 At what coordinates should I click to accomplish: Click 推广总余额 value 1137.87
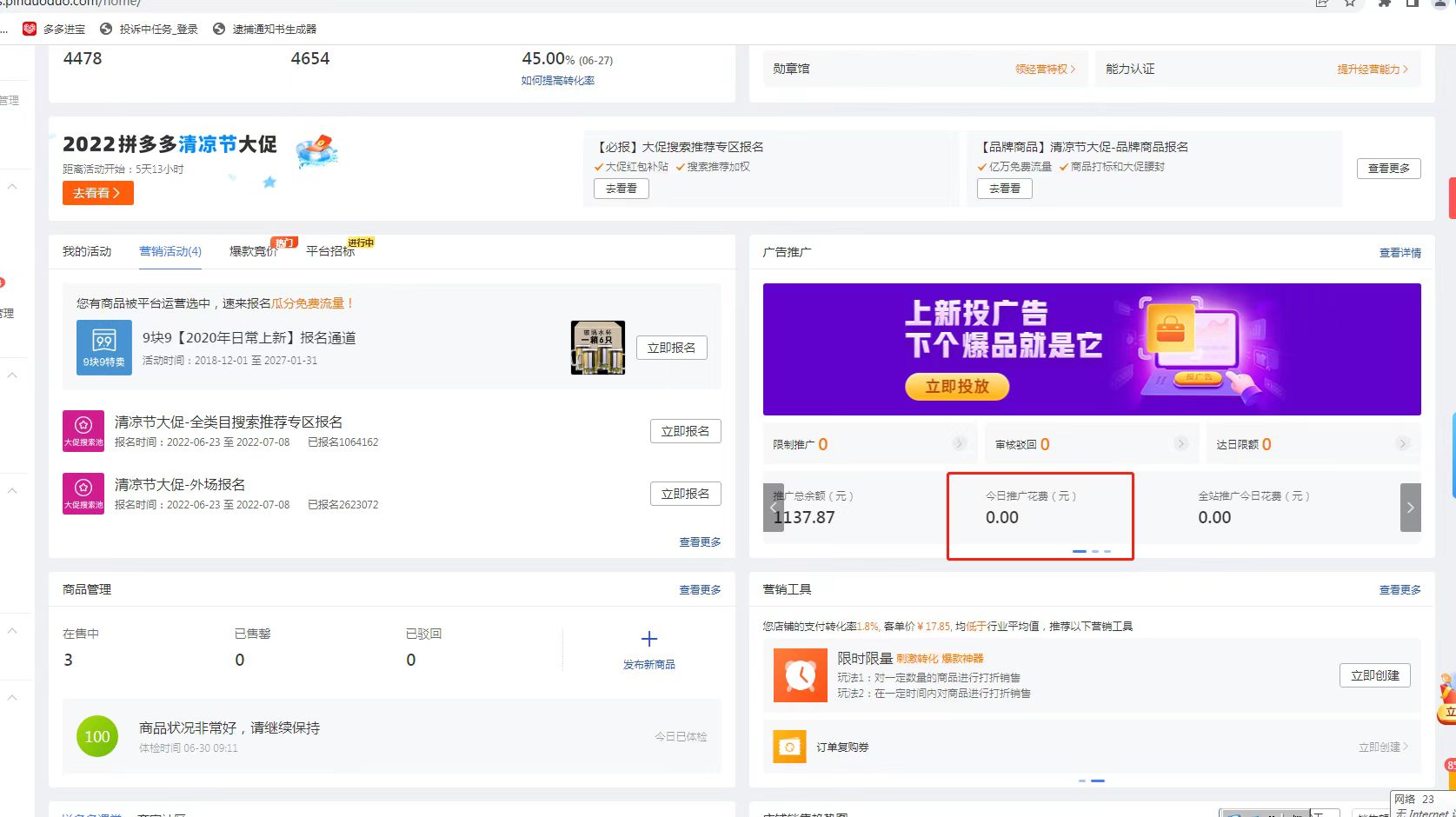pyautogui.click(x=804, y=517)
